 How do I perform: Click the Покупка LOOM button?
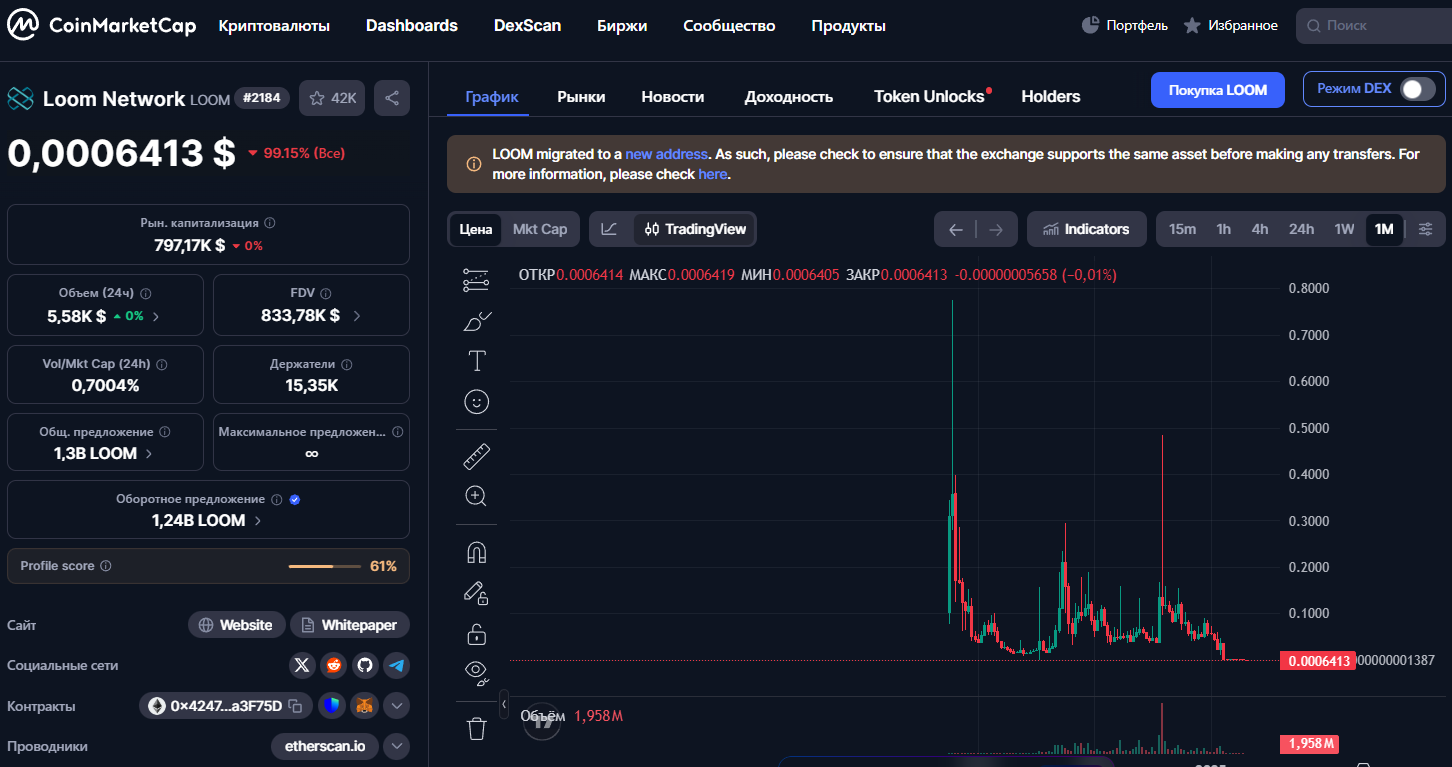coord(1217,90)
